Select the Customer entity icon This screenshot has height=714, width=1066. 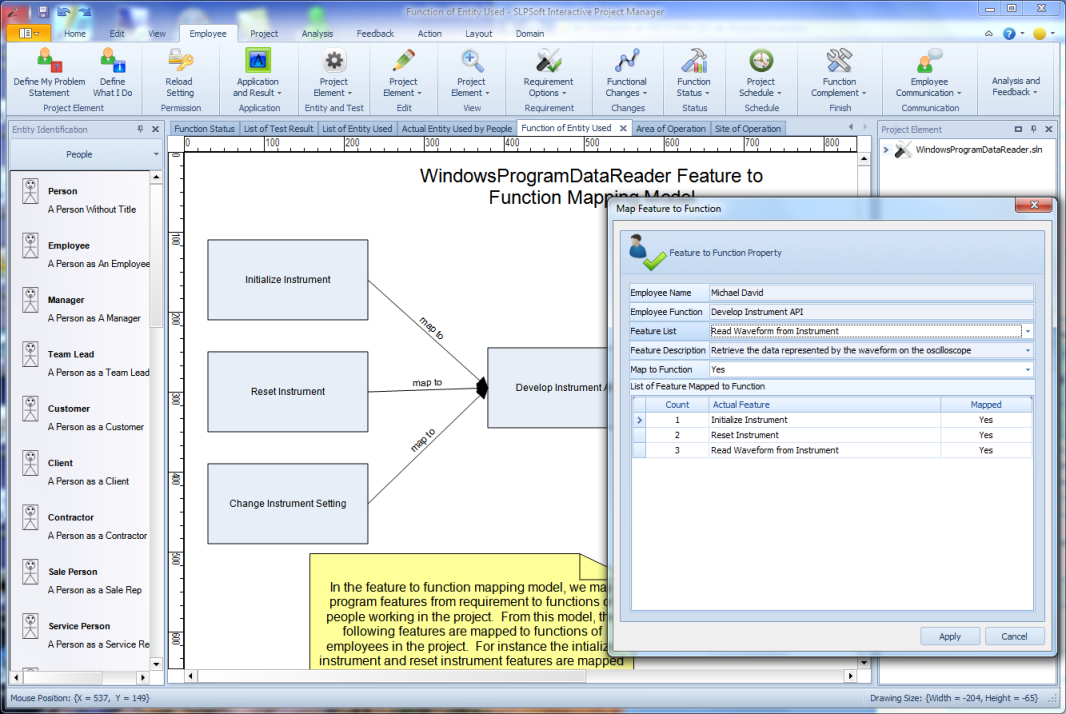(30, 409)
